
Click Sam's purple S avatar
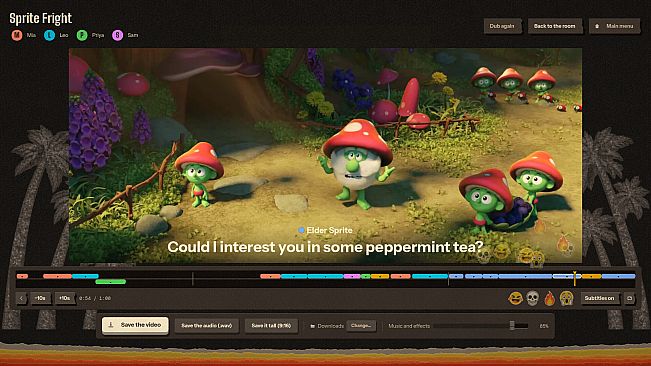point(117,35)
